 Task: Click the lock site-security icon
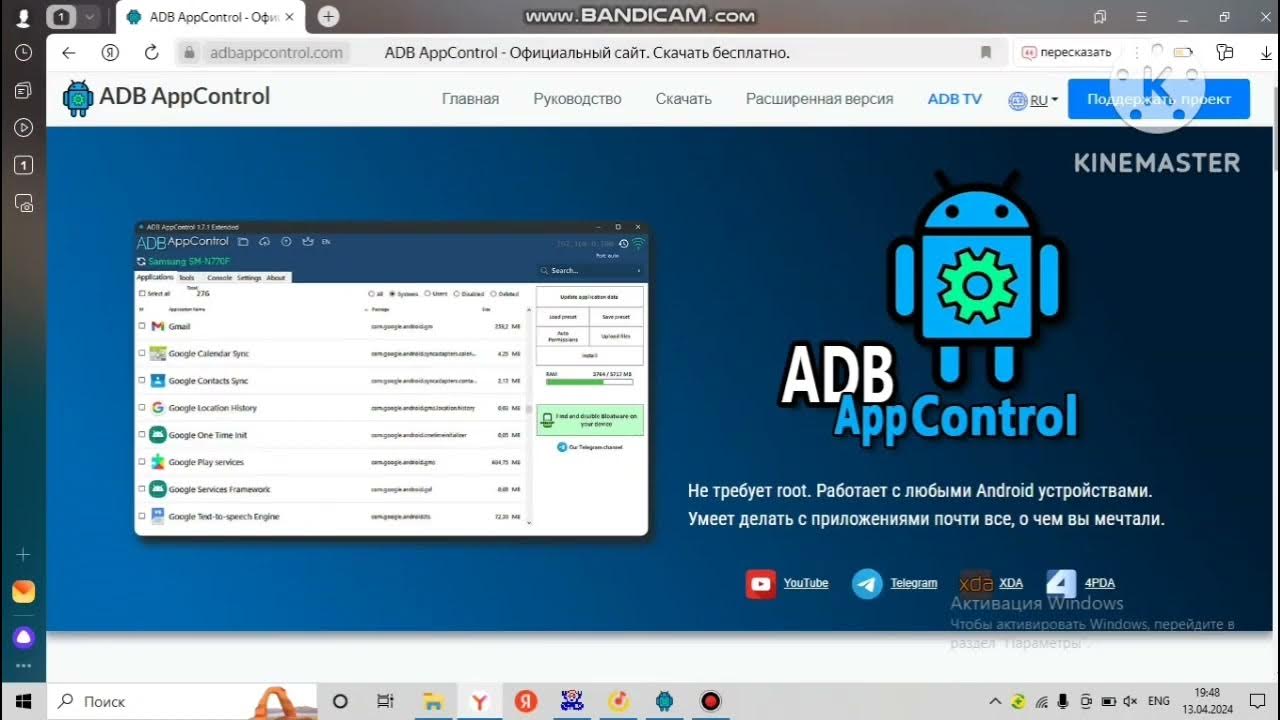[189, 53]
